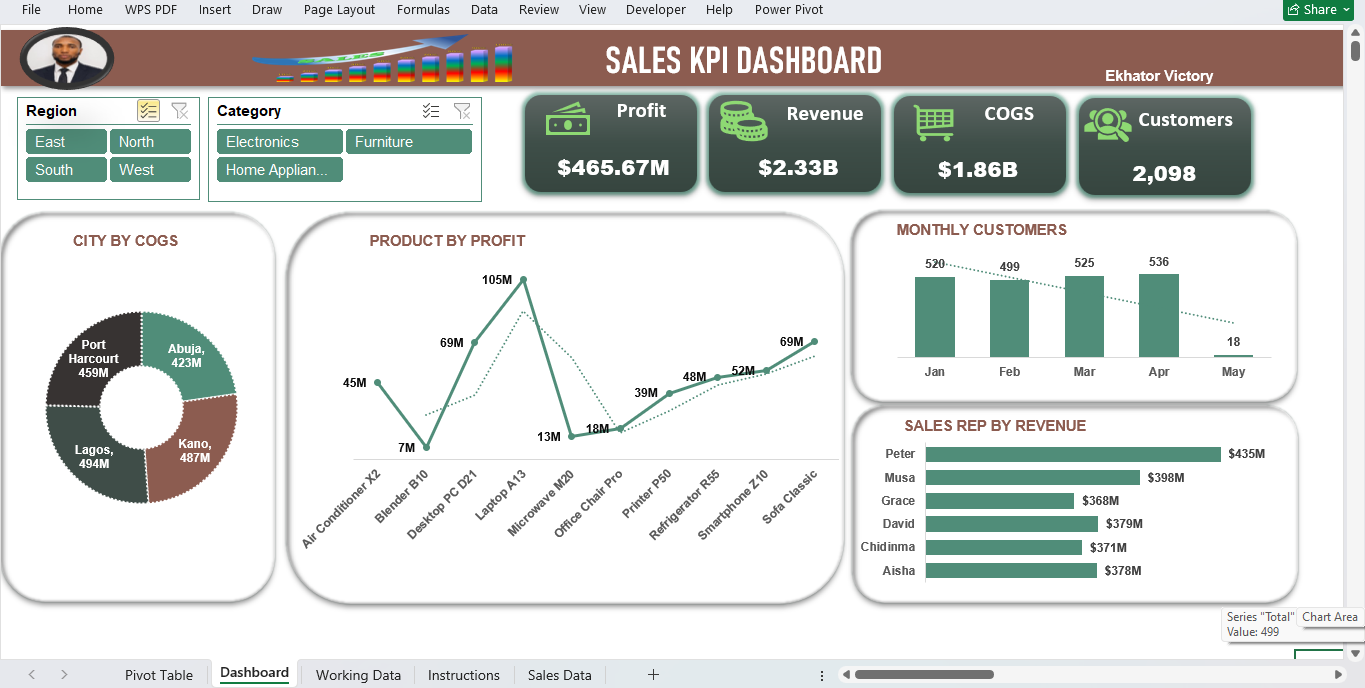Select the Ekhator Victory name text
Screen dimensions: 1365x688
pos(1159,76)
